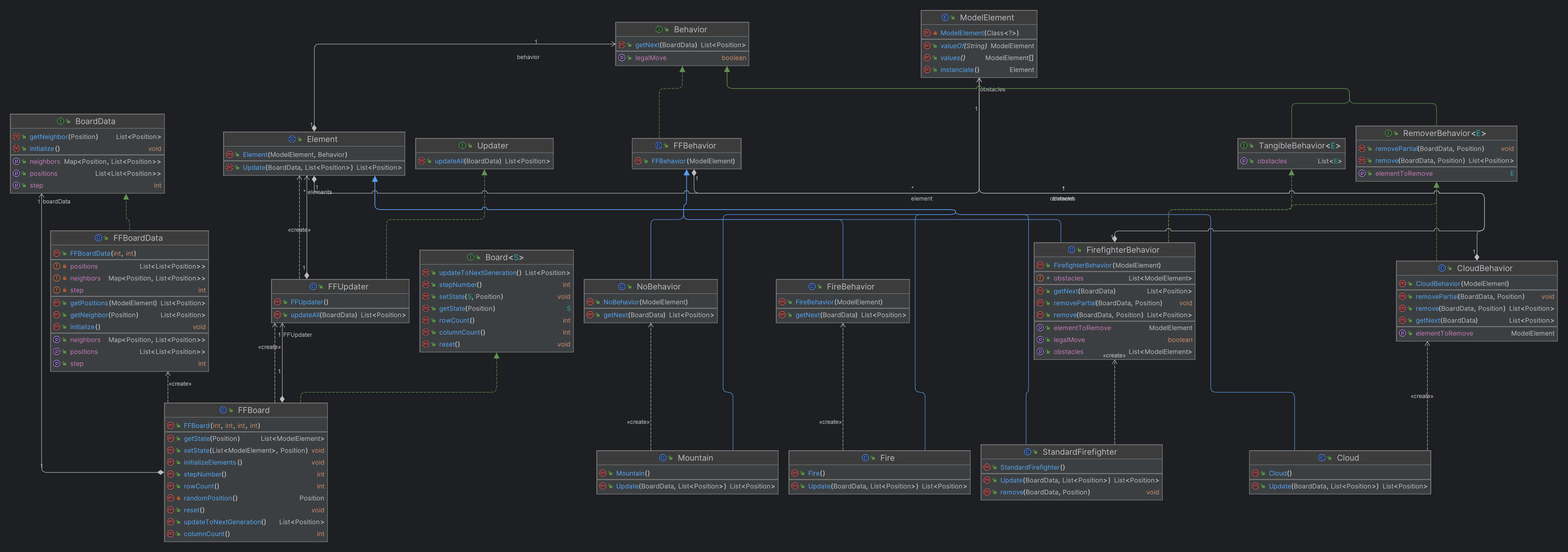Click the property icon beside legalMove in Behavior
1568x552 pixels.
coord(621,58)
